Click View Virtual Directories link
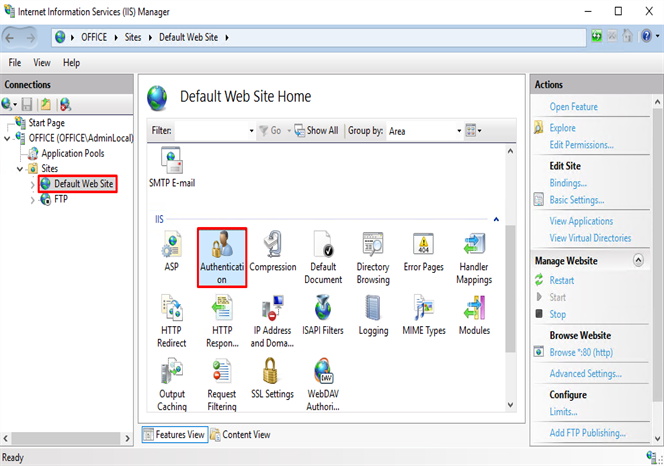This screenshot has height=466, width=664. [590, 238]
